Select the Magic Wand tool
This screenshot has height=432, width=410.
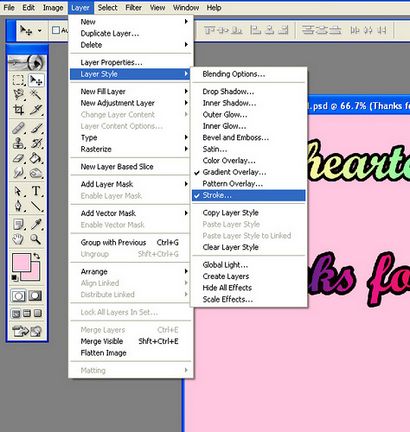click(36, 95)
